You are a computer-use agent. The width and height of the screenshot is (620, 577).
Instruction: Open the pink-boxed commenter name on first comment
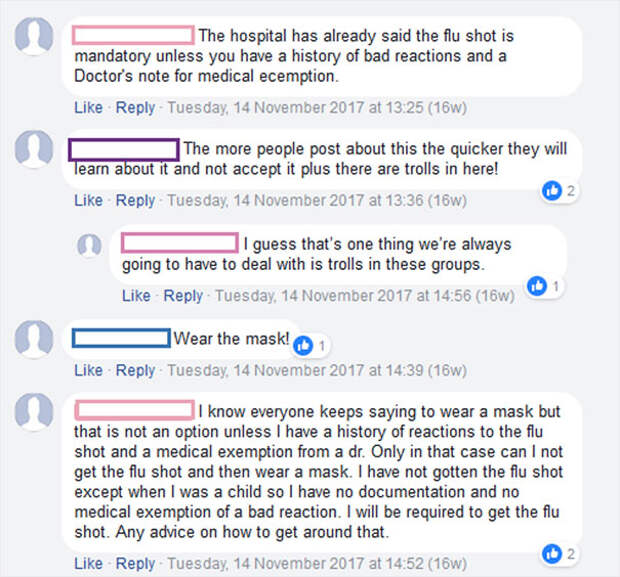click(x=133, y=35)
